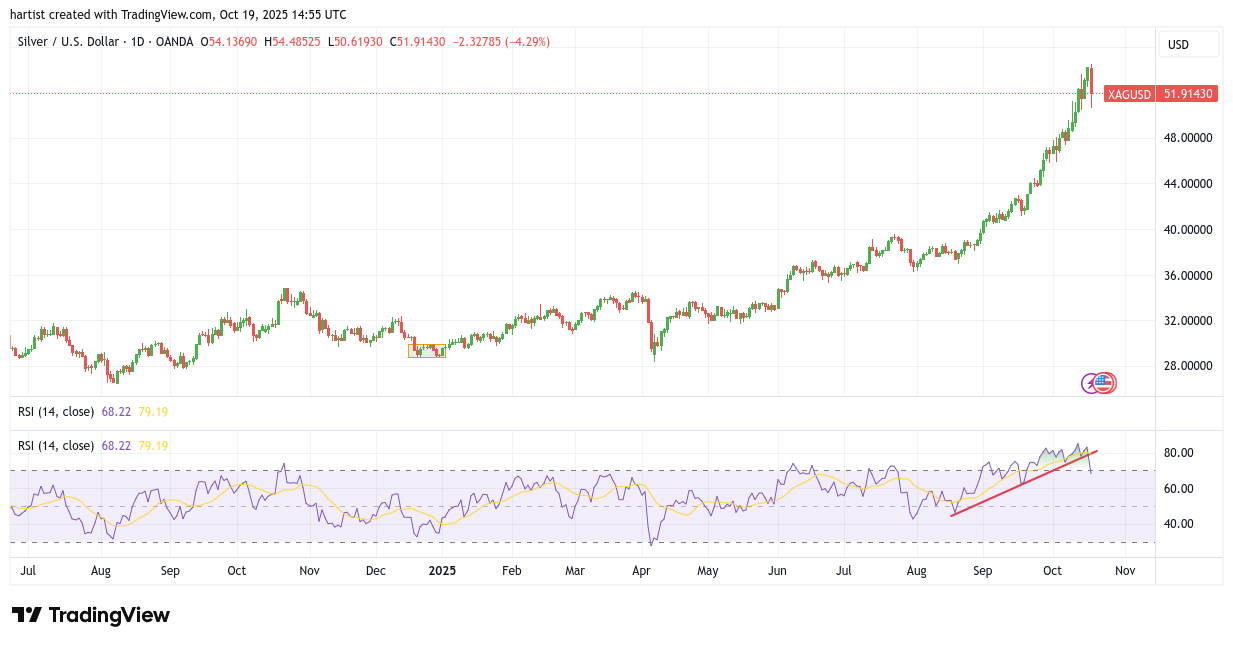
Task: Click the OANDA data source label
Action: click(174, 42)
